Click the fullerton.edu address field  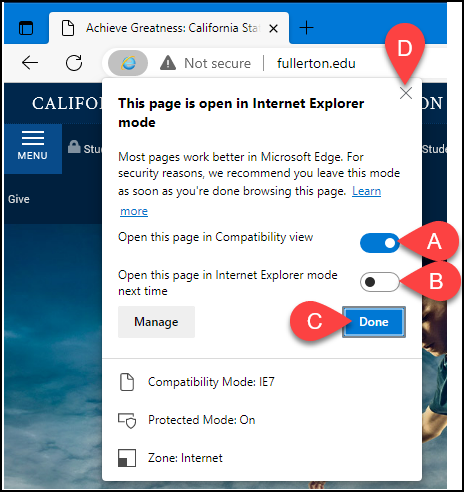316,63
